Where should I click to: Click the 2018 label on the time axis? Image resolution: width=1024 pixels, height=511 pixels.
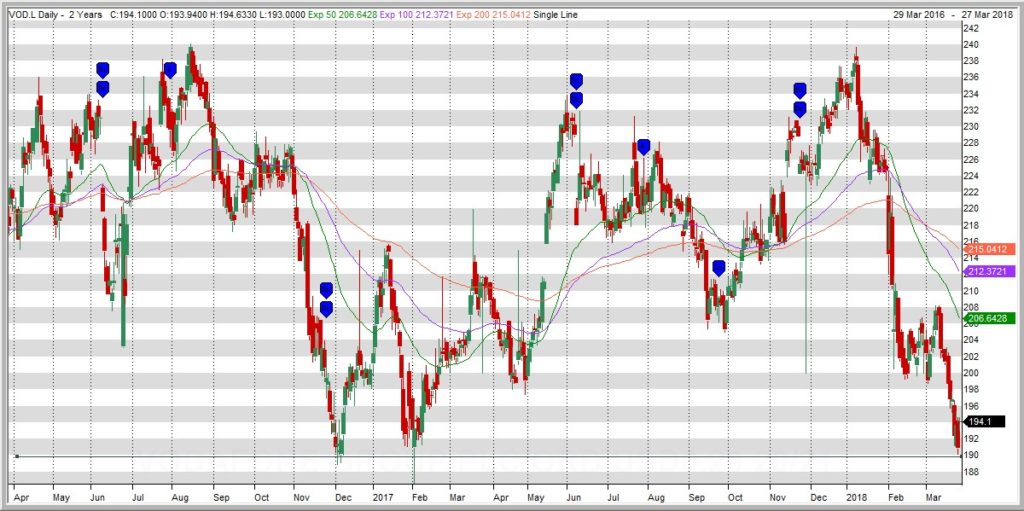857,496
